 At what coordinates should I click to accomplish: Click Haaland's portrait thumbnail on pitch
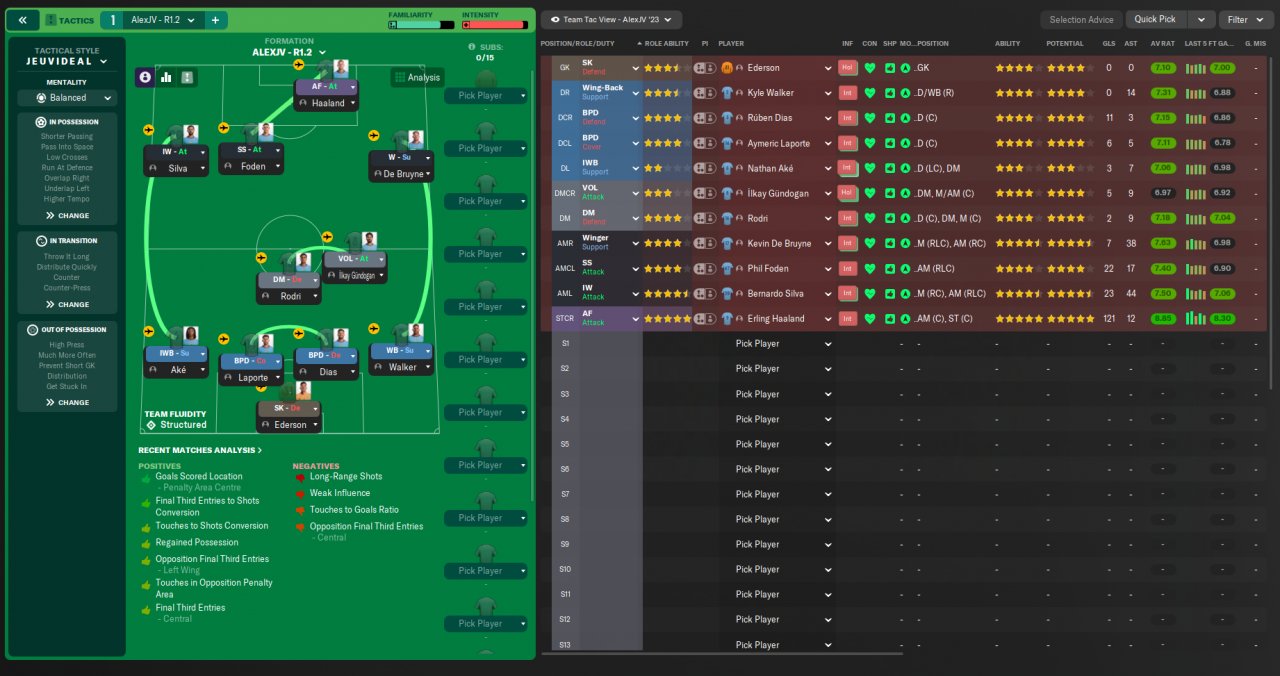pyautogui.click(x=340, y=69)
